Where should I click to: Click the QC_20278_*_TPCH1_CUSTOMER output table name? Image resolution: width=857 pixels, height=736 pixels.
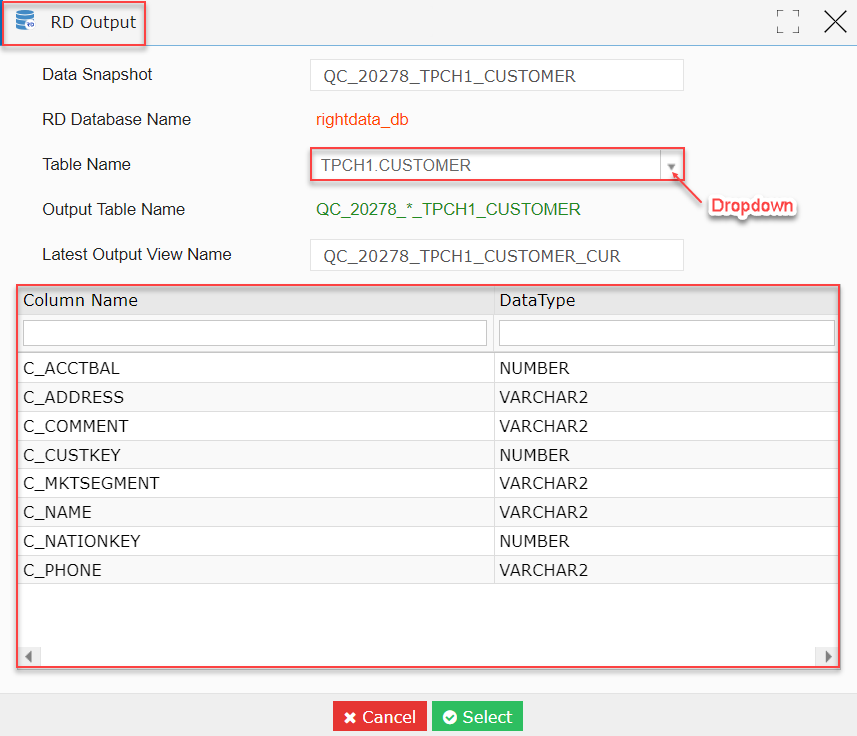(x=448, y=209)
